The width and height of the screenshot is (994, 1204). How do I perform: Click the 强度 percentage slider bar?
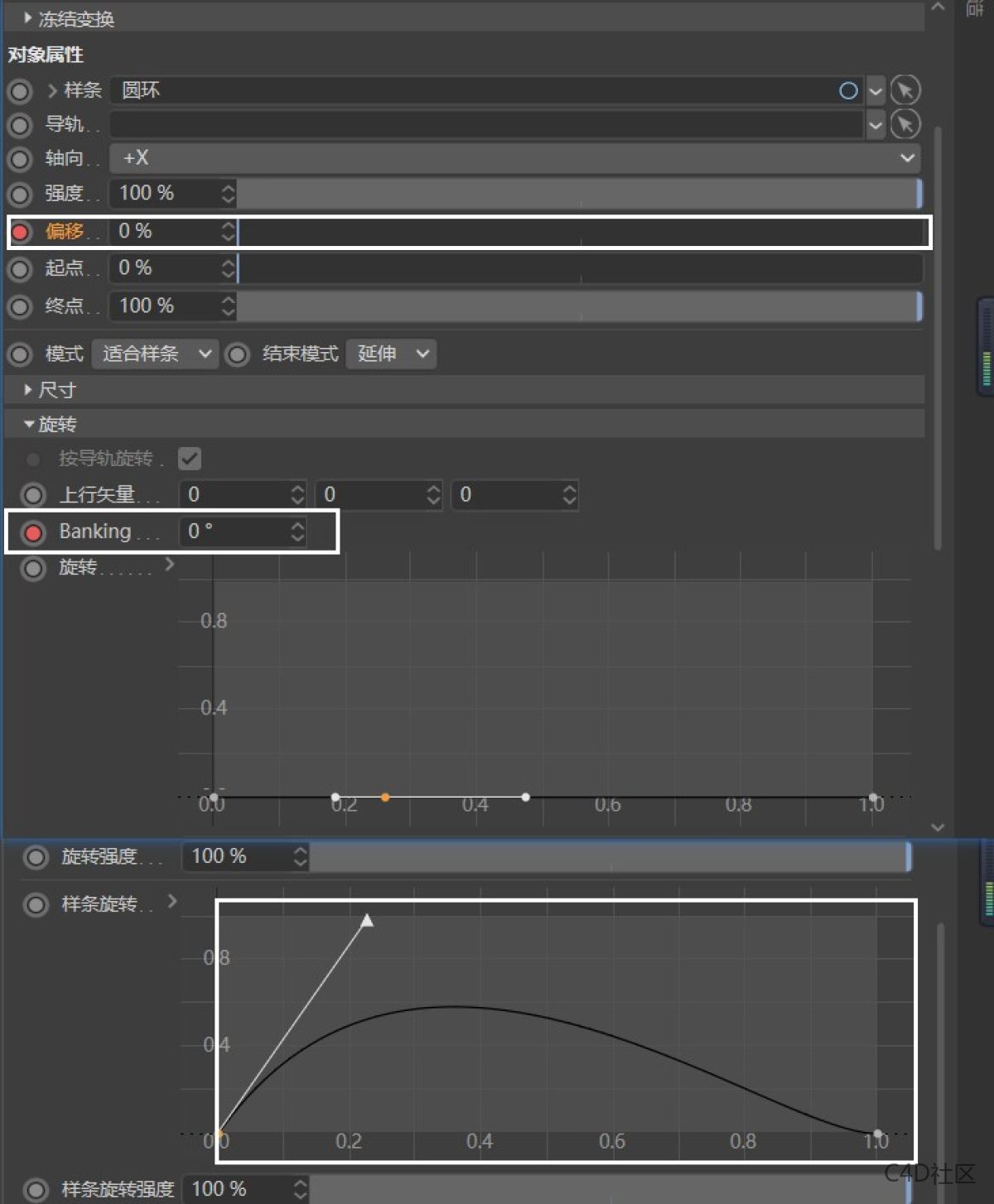click(580, 195)
